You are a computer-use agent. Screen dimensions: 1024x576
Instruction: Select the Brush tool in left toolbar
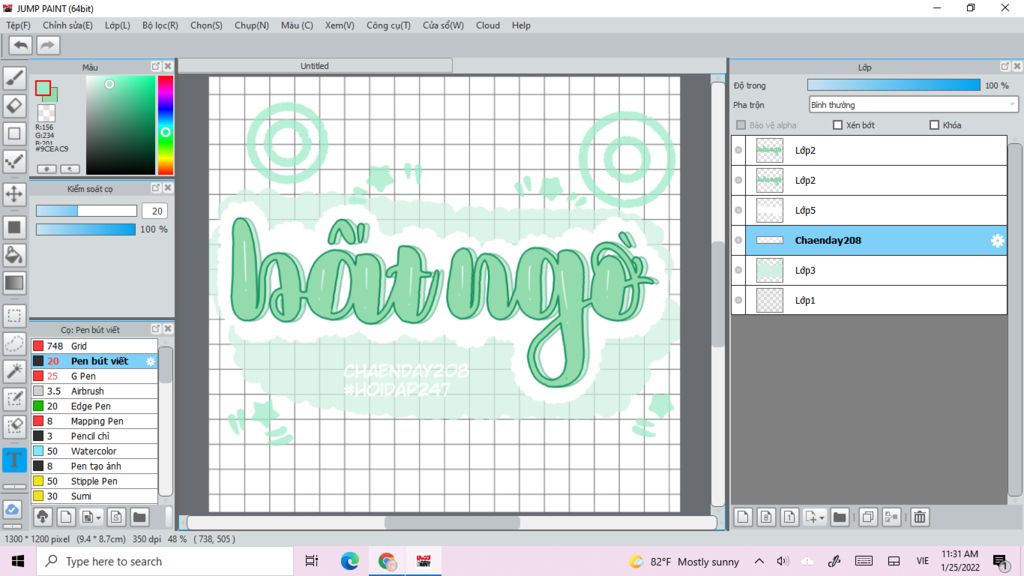[x=15, y=78]
